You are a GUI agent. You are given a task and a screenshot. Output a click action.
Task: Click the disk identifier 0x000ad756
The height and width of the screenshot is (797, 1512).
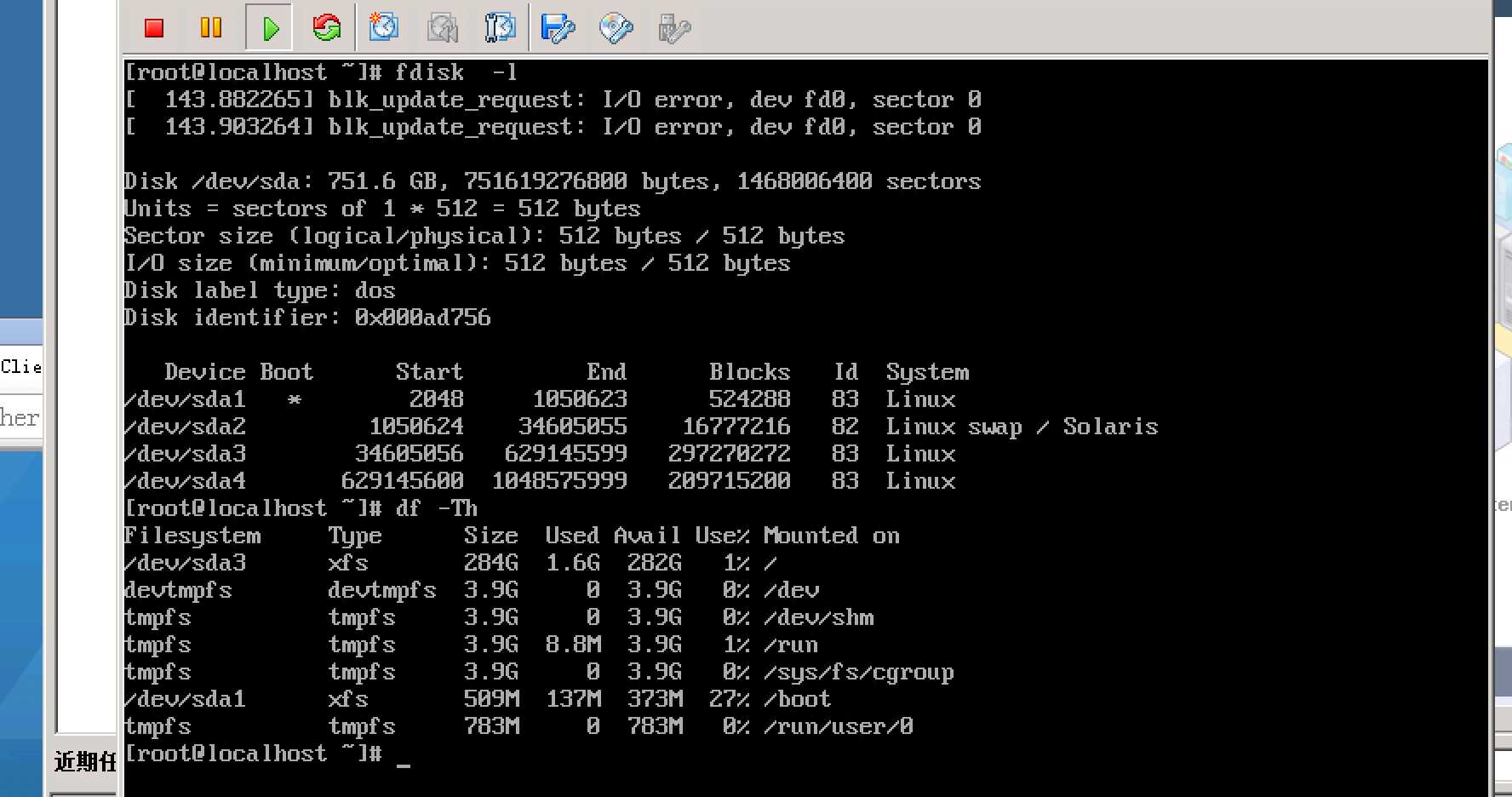423,318
